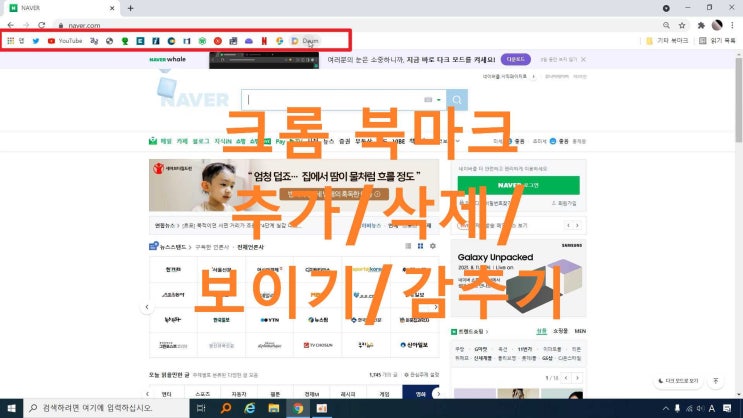Show previous newsstand page arrow
The height and width of the screenshot is (418, 743).
147,307
